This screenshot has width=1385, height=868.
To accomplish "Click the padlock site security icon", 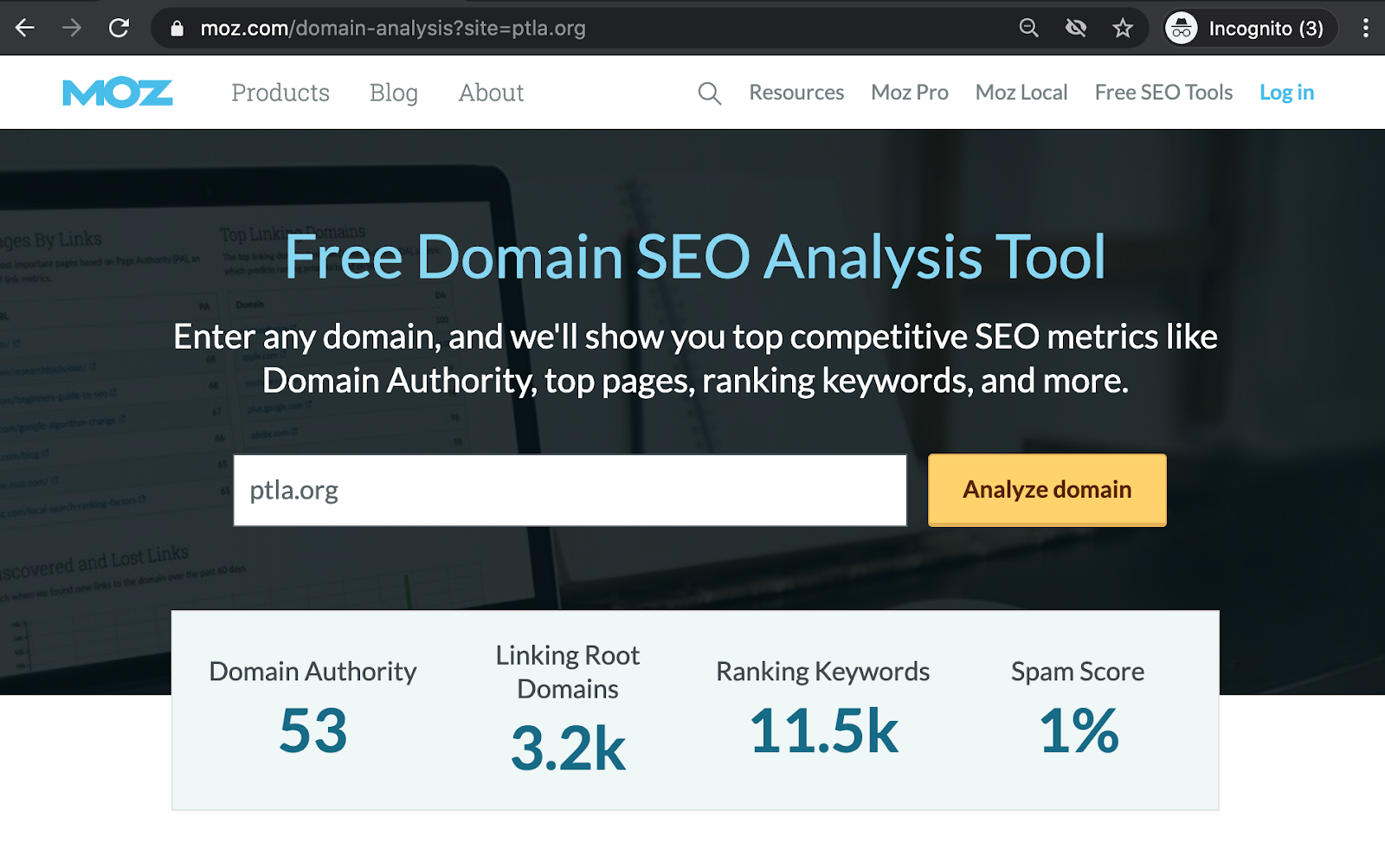I will click(x=177, y=29).
